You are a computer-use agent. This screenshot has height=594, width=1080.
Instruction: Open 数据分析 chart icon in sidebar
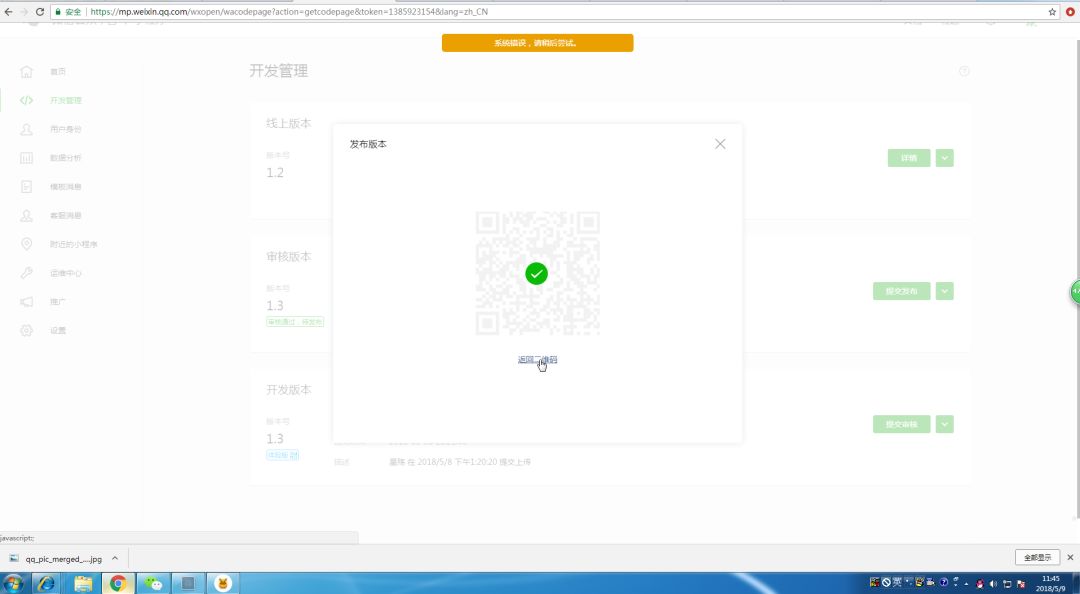[x=26, y=158]
